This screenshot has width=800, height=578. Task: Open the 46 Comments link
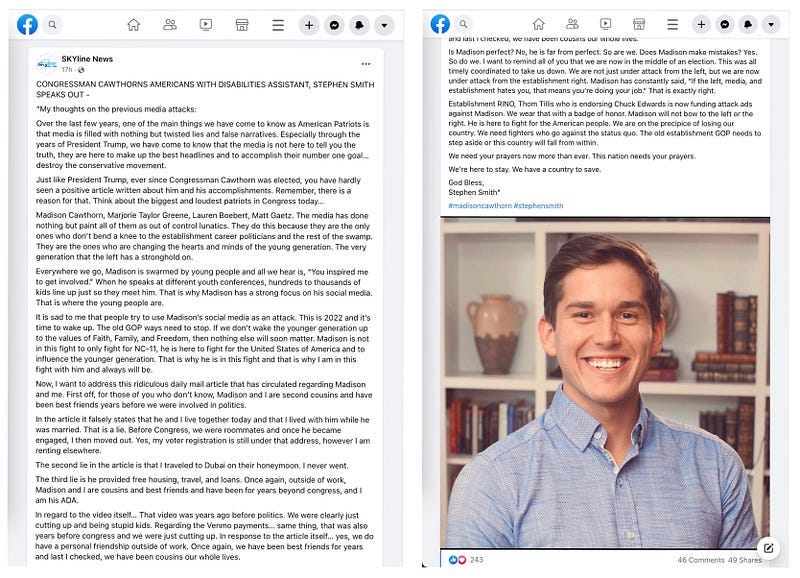pos(701,560)
